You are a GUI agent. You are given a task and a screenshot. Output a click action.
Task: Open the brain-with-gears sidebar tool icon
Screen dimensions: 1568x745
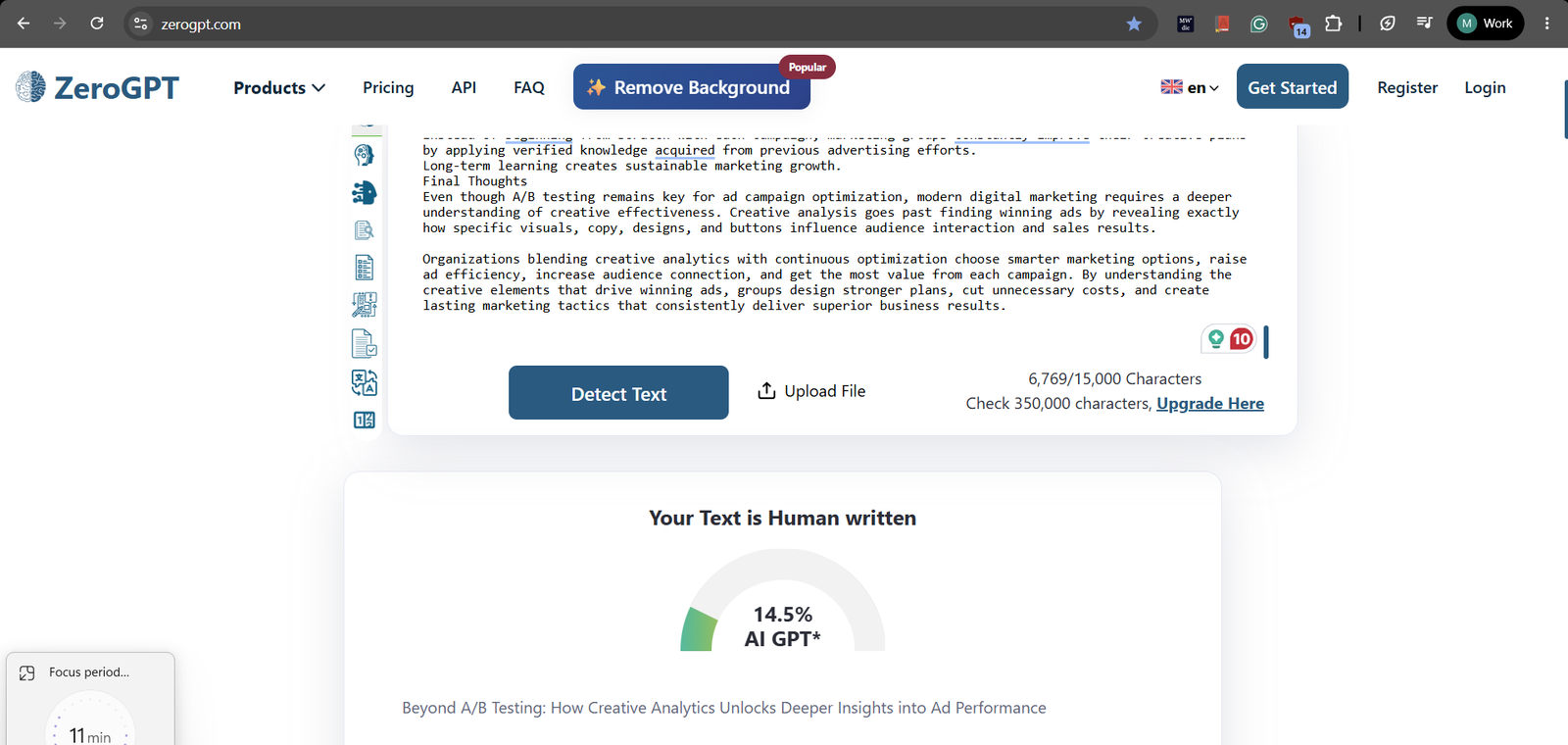point(364,155)
